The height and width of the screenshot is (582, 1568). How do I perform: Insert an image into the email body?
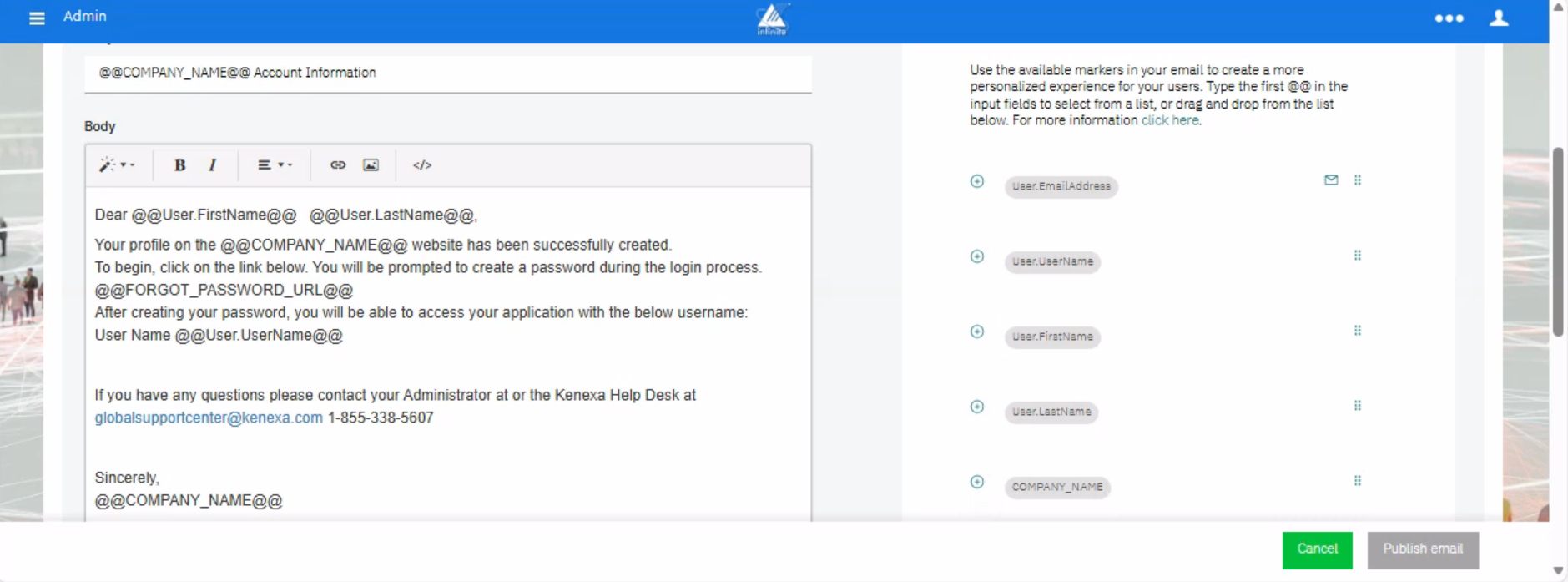click(x=371, y=165)
